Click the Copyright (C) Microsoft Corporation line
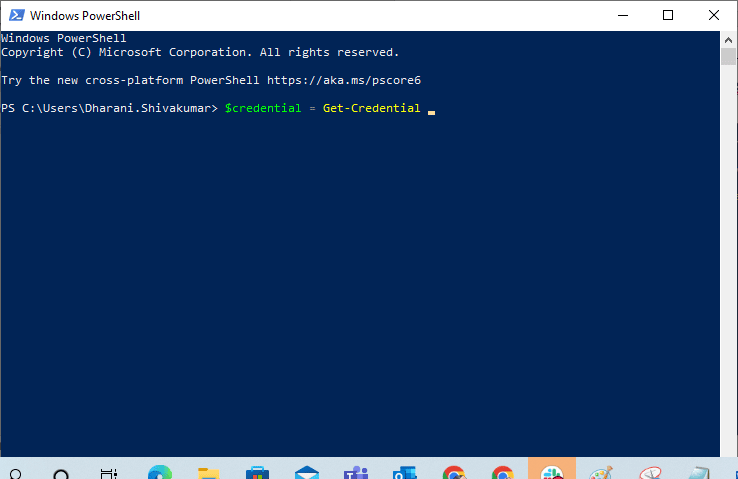This screenshot has width=738, height=479. click(x=200, y=52)
